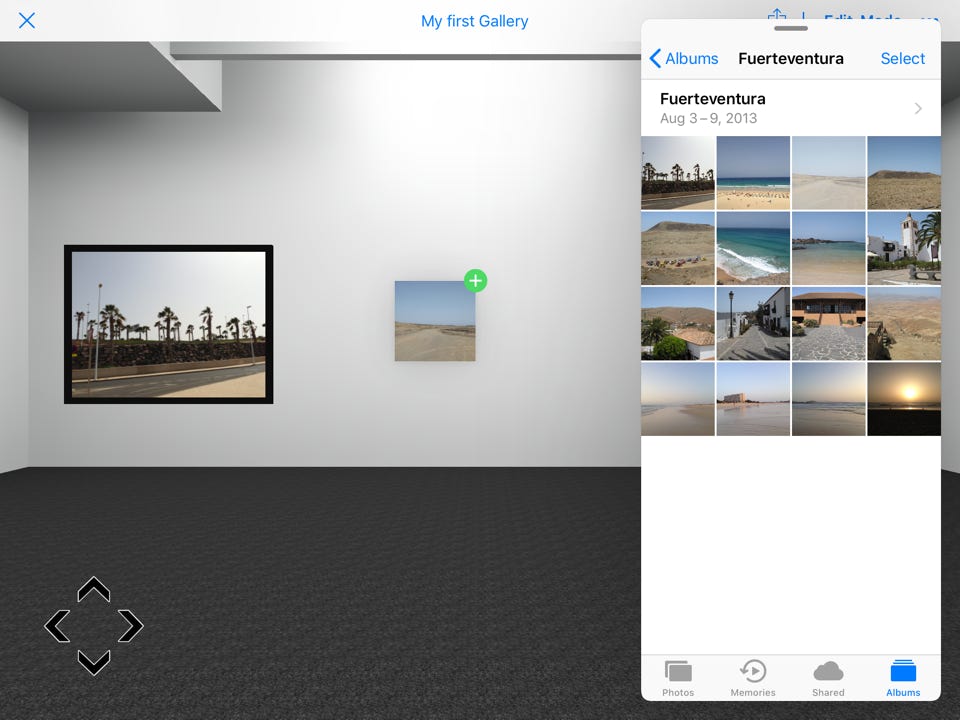Switch to the Albums tab
960x720 pixels.
903,677
